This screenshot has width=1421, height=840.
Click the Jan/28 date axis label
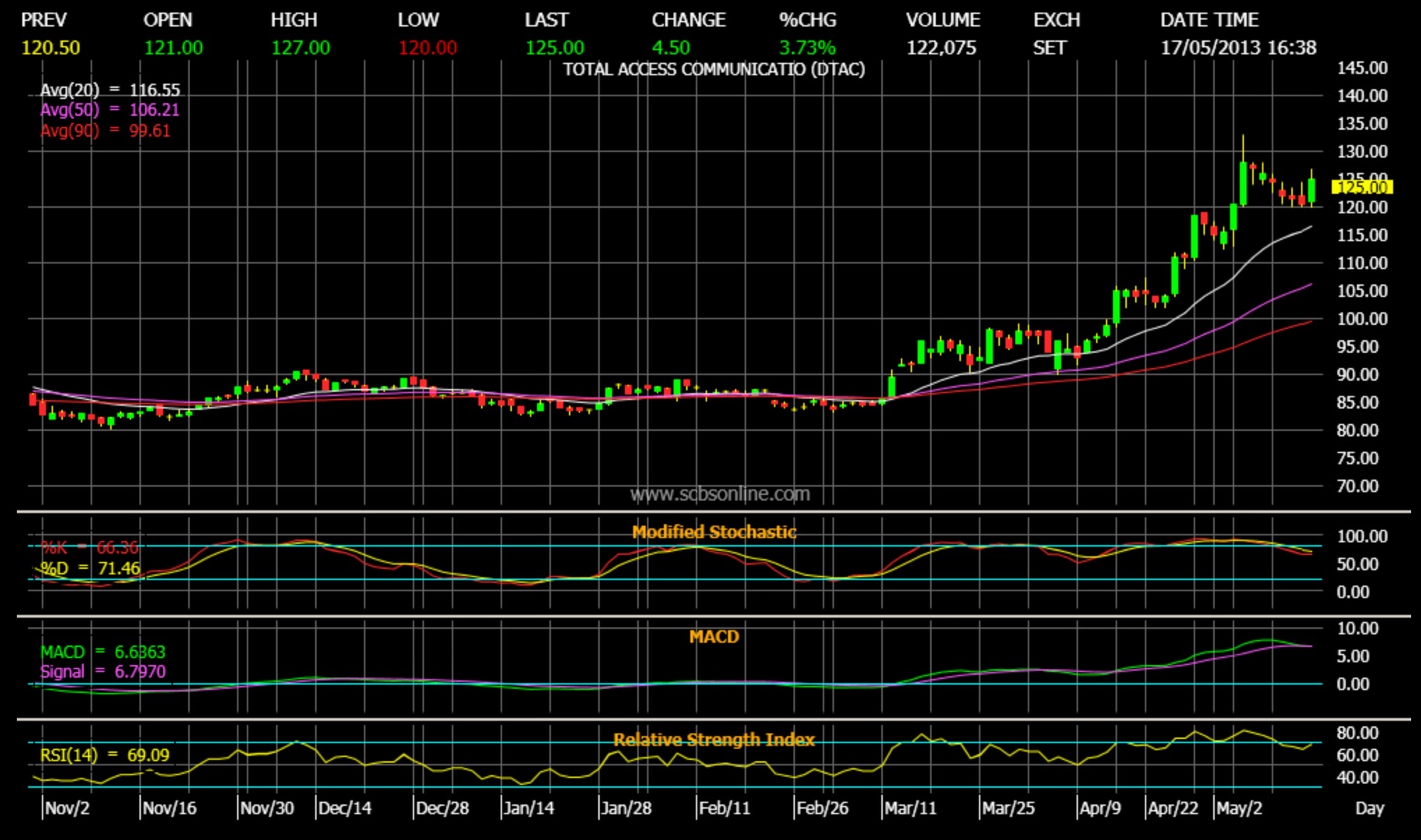coord(626,809)
